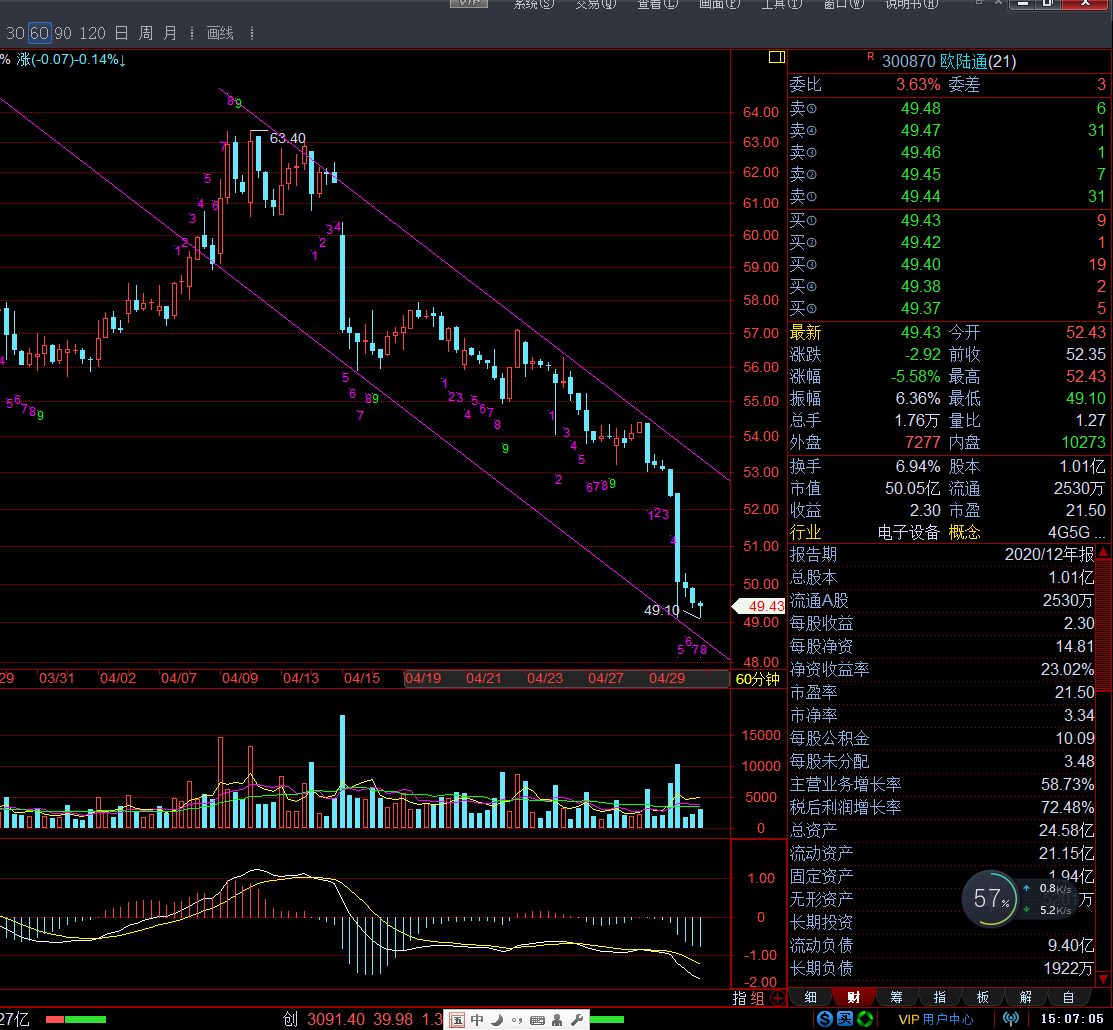The width and height of the screenshot is (1113, 1030).
Task: Click the 买① 49.43 order row
Action: click(x=948, y=221)
